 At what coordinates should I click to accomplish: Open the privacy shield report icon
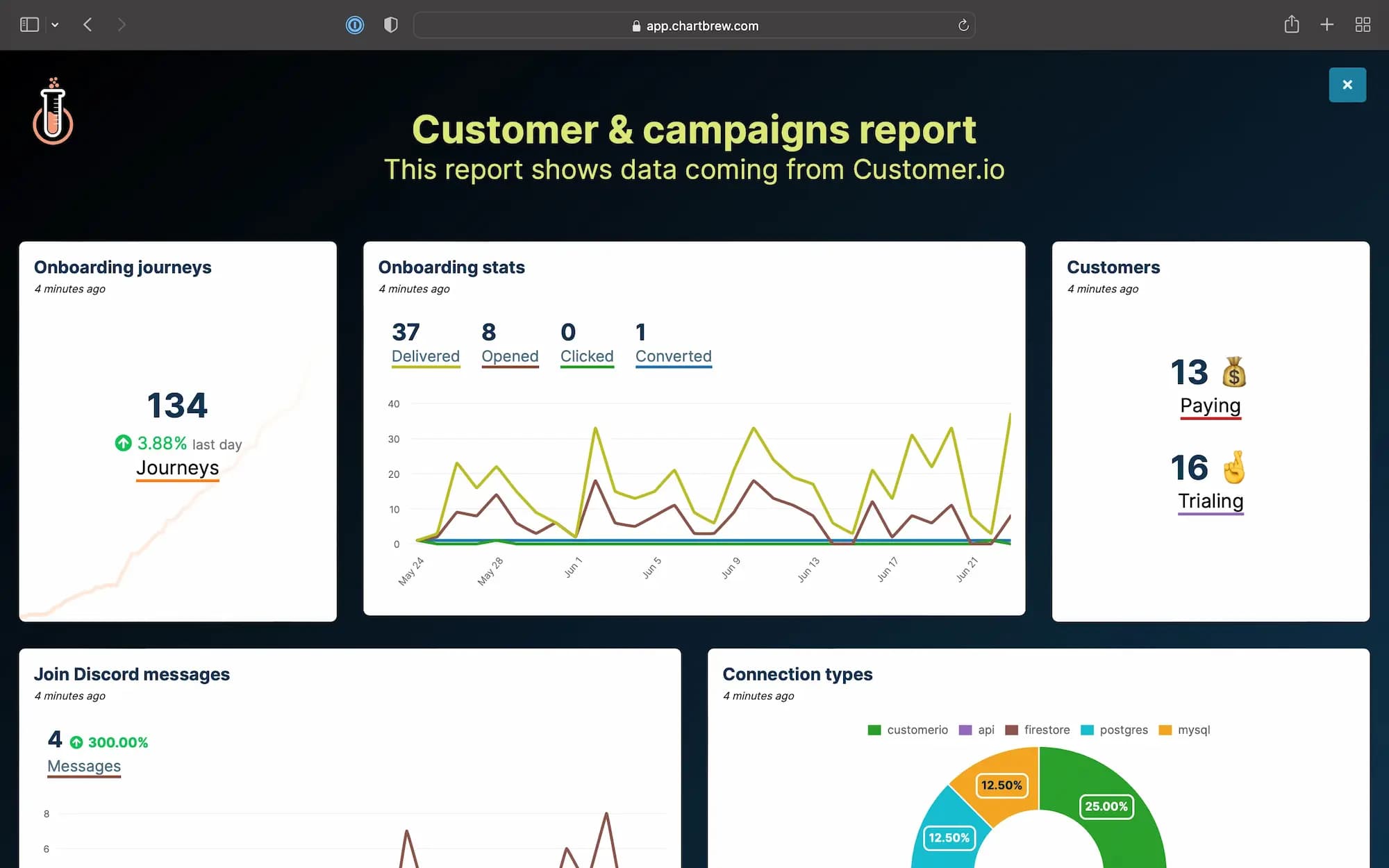[391, 25]
